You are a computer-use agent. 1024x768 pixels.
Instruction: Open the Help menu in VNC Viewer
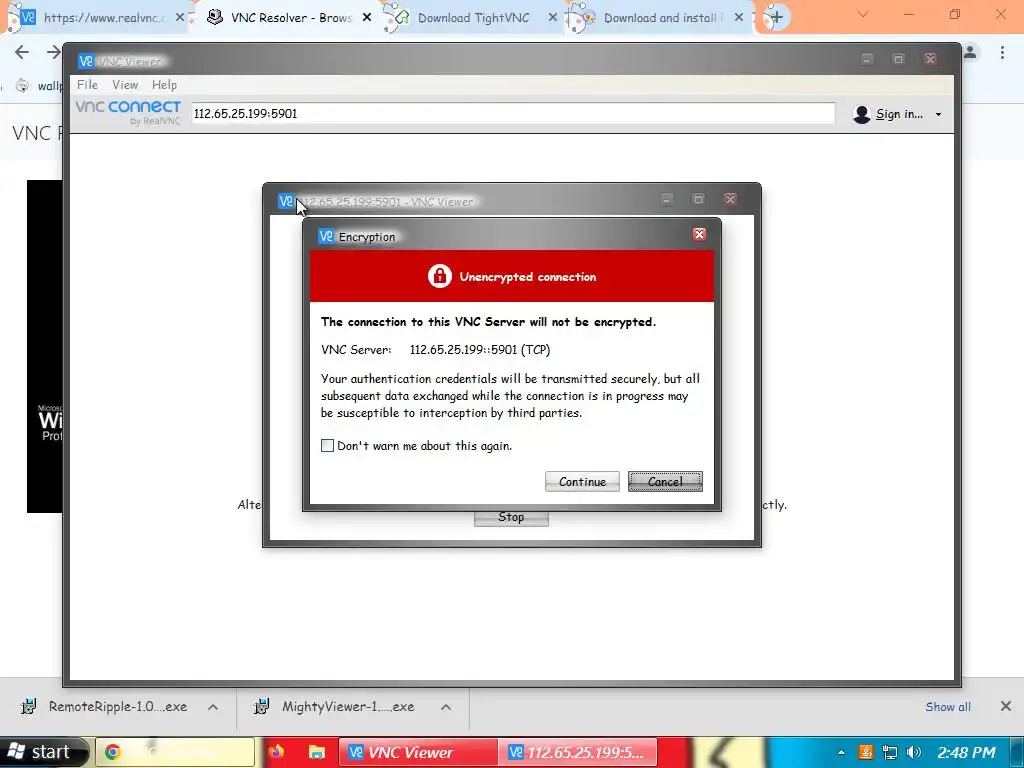tap(164, 84)
